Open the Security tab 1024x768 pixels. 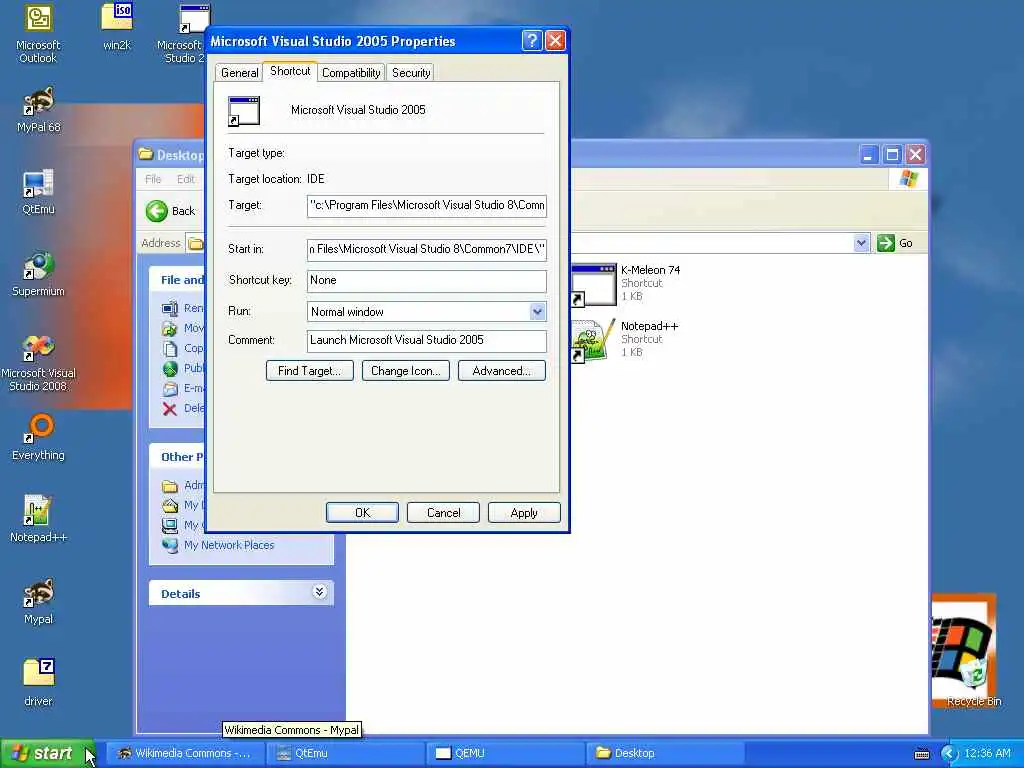pos(411,72)
